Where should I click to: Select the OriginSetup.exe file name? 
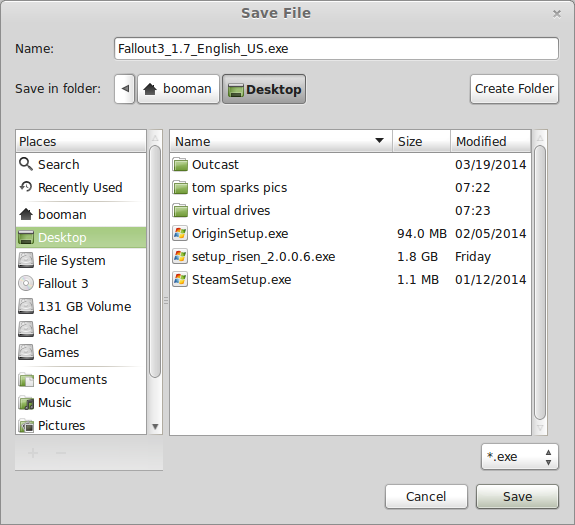coord(240,234)
